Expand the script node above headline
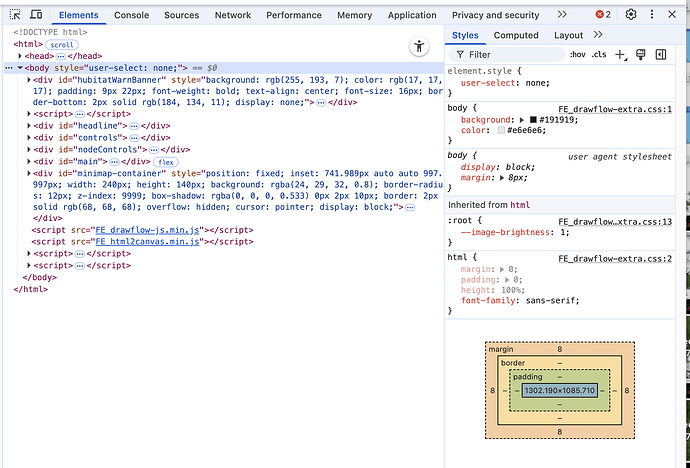This screenshot has height=468, width=690. 29,113
